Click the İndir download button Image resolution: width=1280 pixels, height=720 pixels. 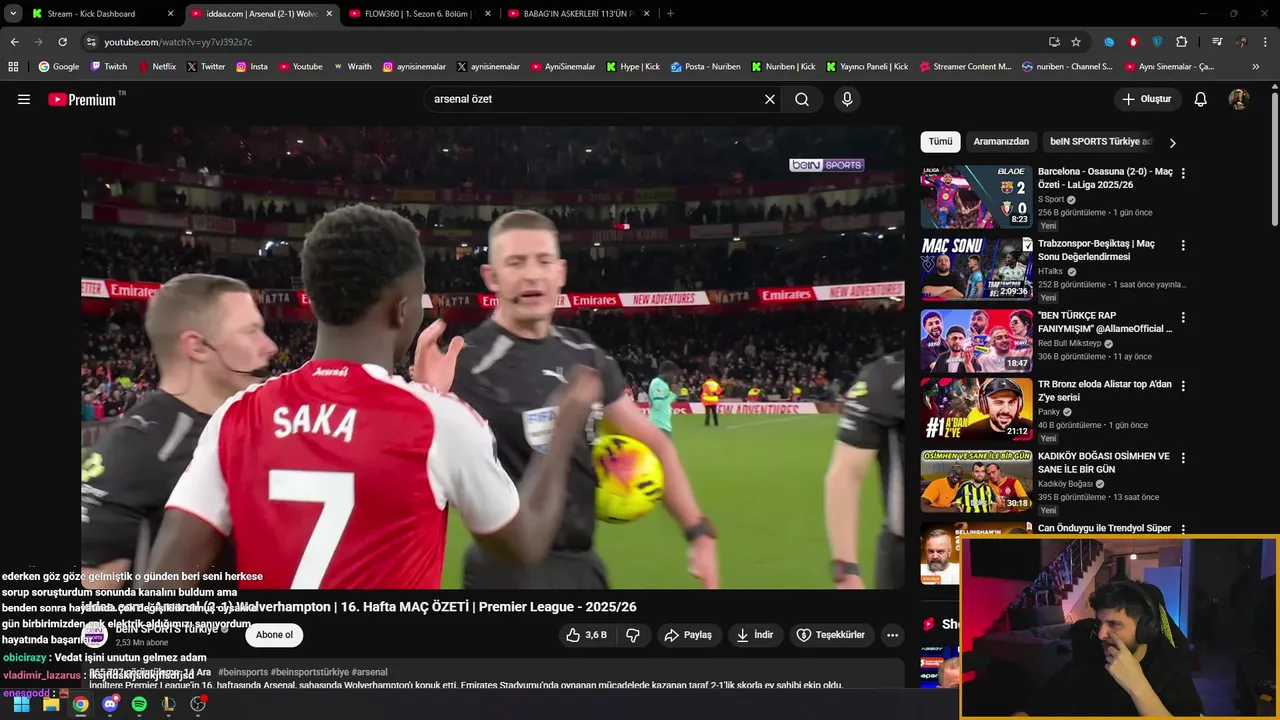(x=755, y=635)
